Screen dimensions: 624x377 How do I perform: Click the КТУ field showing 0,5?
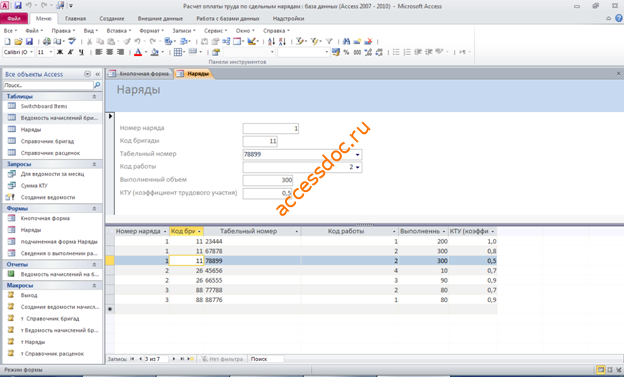point(268,193)
